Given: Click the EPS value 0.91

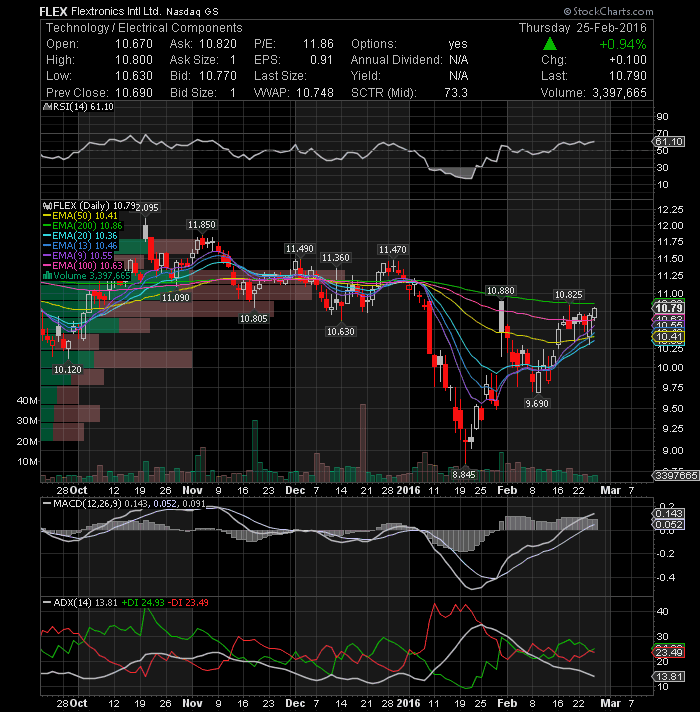Looking at the screenshot, I should click(321, 59).
